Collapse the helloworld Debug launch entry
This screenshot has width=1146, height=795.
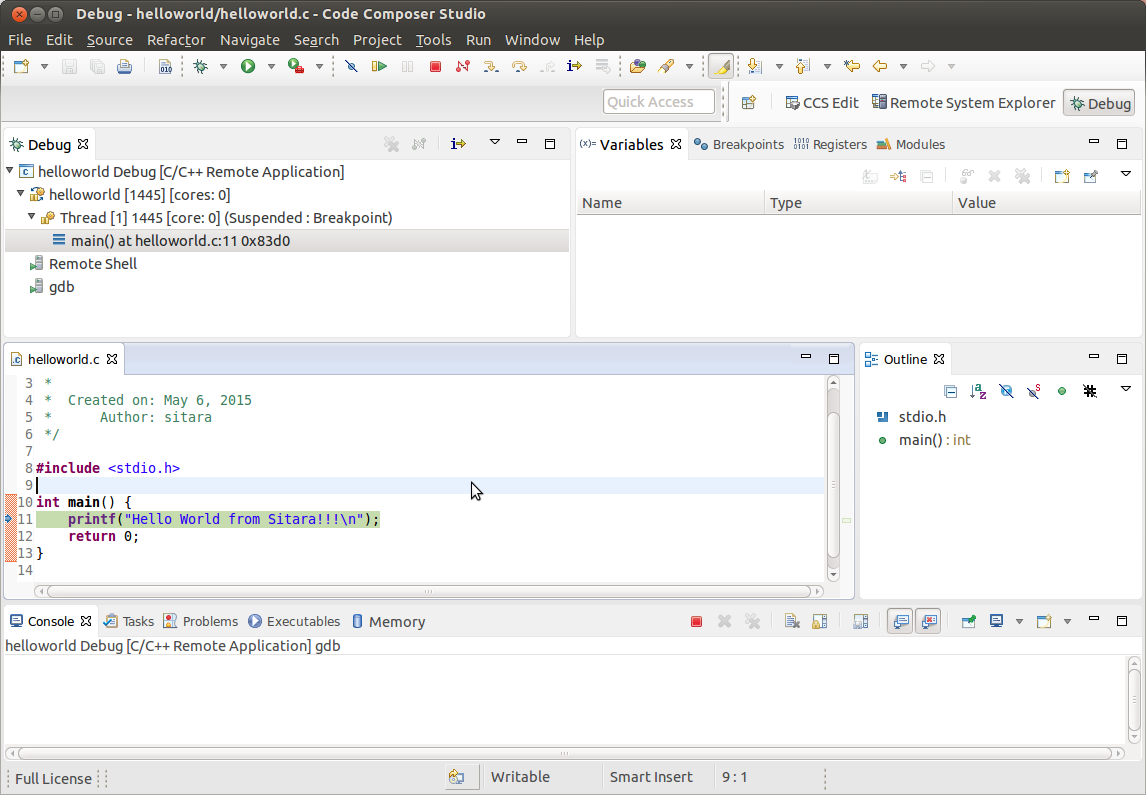pos(9,171)
